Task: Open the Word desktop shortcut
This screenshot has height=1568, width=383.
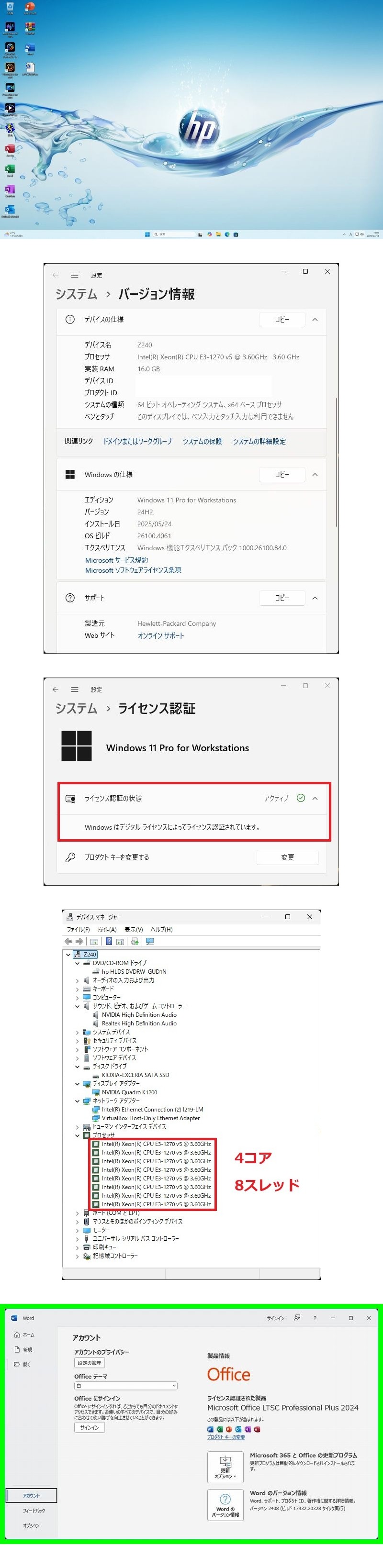Action: click(x=31, y=49)
